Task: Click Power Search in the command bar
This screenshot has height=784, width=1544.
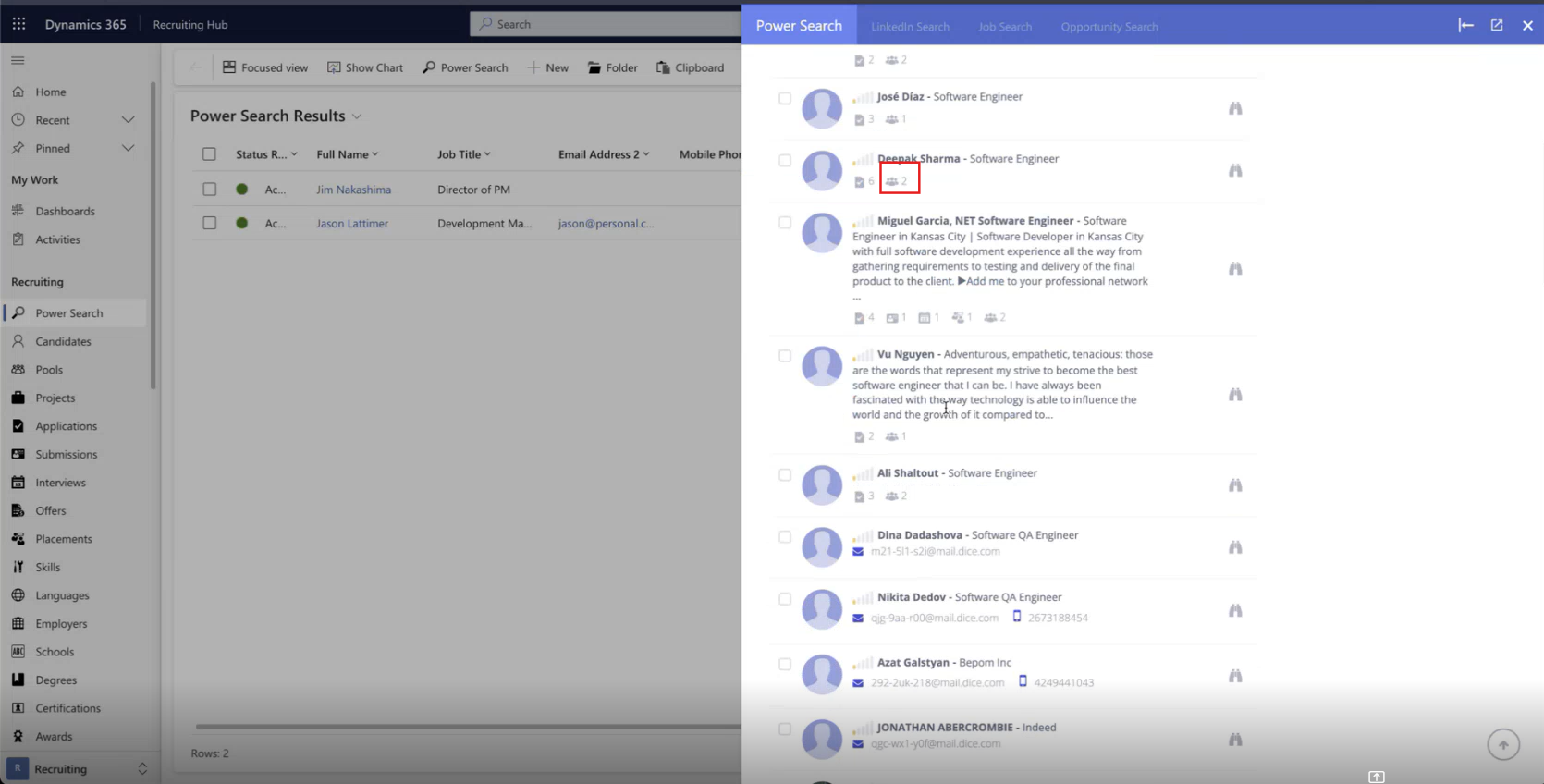Action: click(x=465, y=67)
